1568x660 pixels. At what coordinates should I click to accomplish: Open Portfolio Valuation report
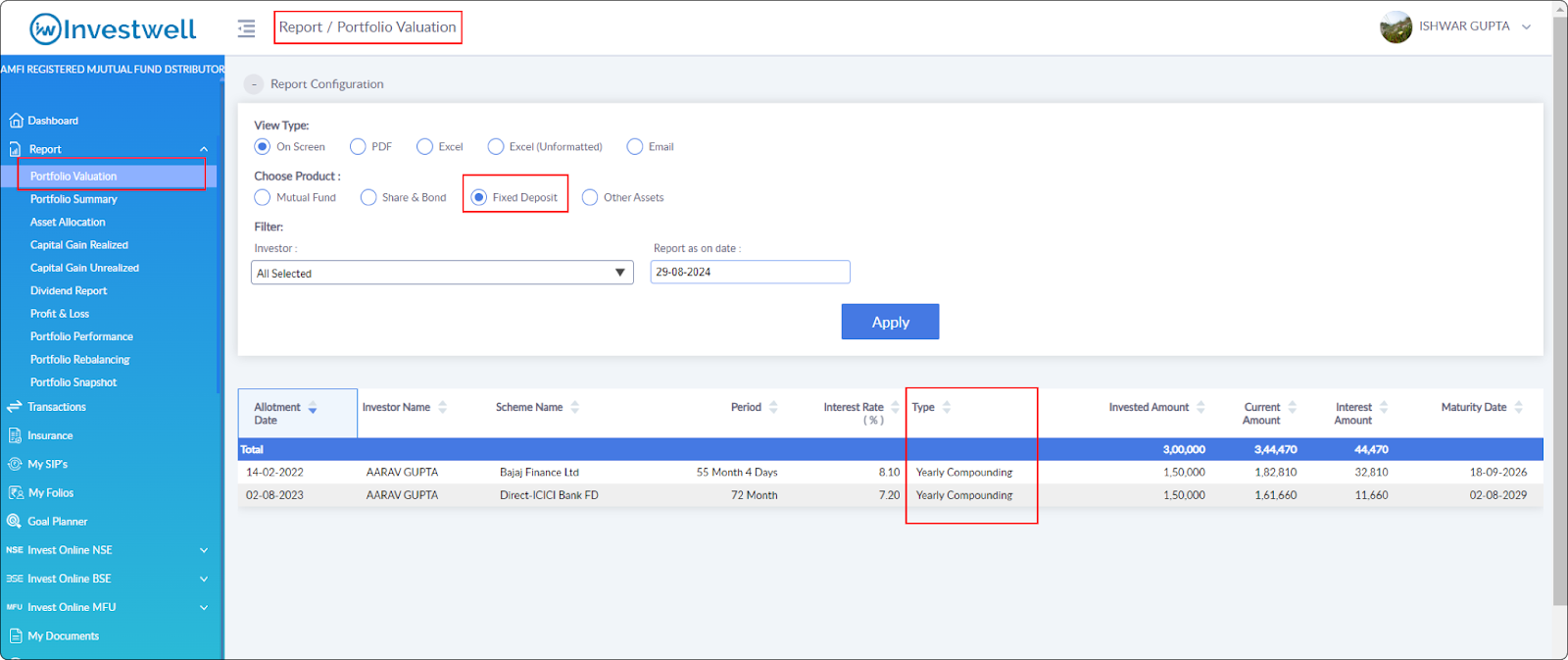(x=73, y=177)
